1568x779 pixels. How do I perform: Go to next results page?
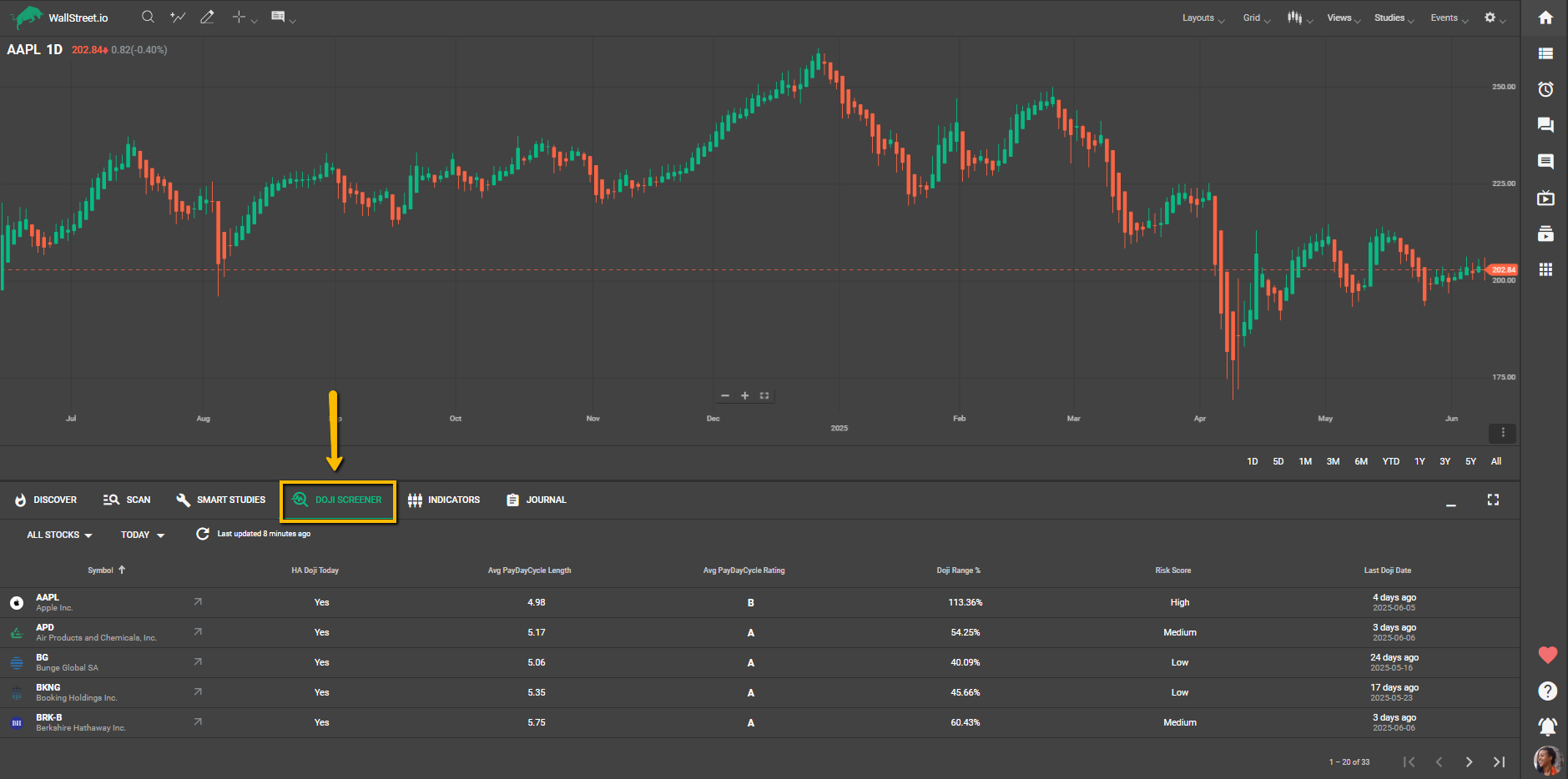pyautogui.click(x=1469, y=761)
